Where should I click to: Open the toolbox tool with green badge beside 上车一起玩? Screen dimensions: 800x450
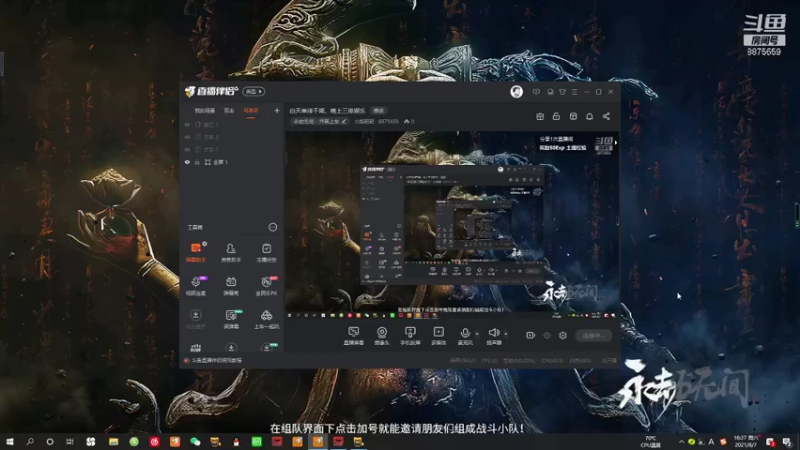(x=231, y=319)
